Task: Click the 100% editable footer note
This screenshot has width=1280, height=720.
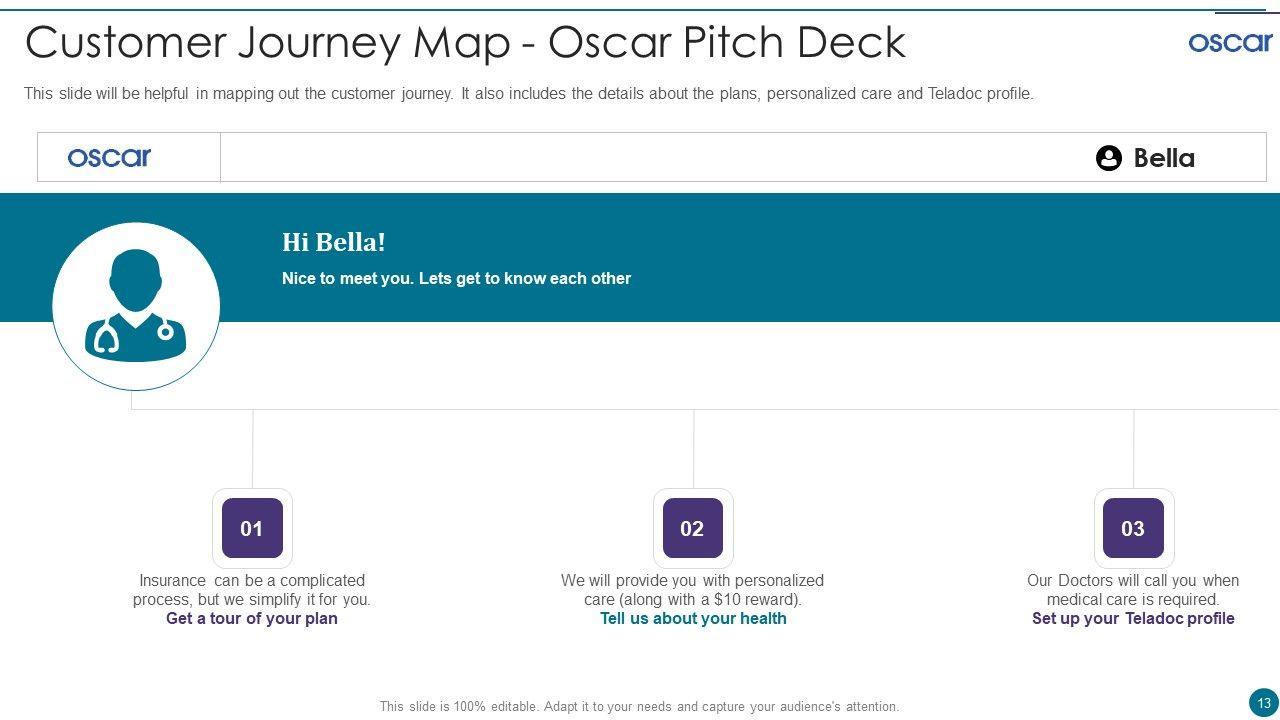Action: 639,706
